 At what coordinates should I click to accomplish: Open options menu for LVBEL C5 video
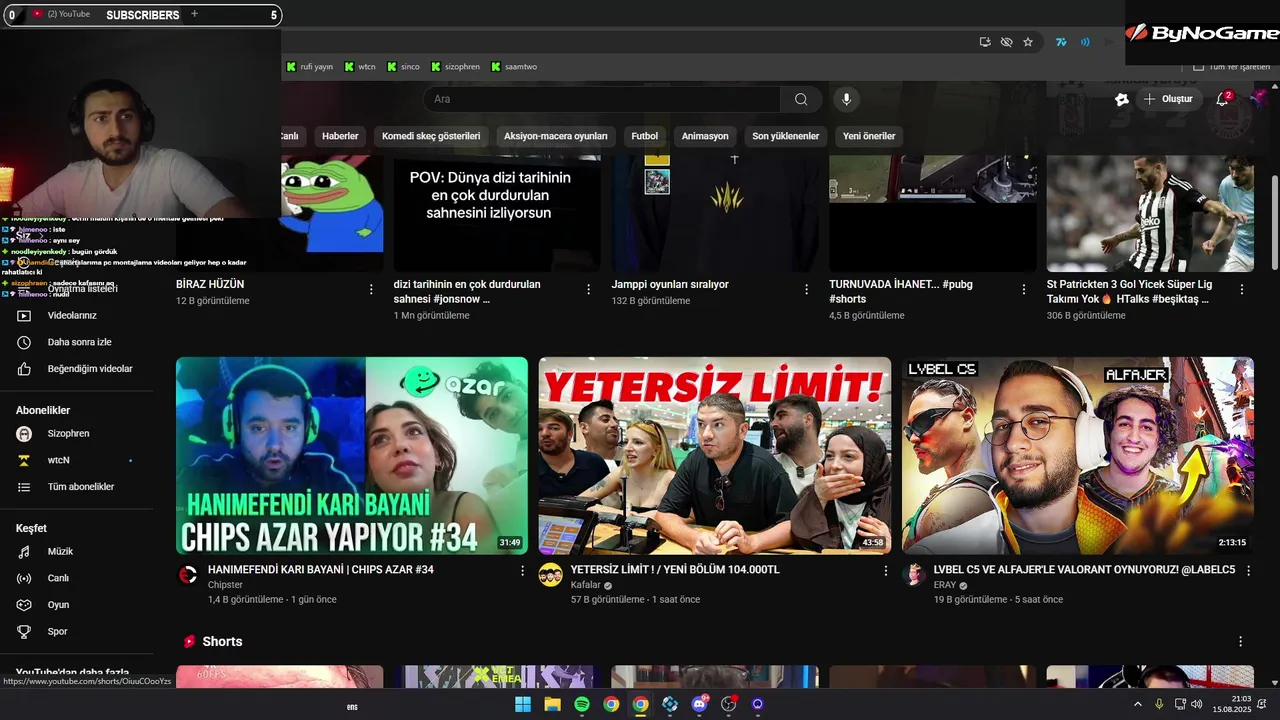(1247, 570)
